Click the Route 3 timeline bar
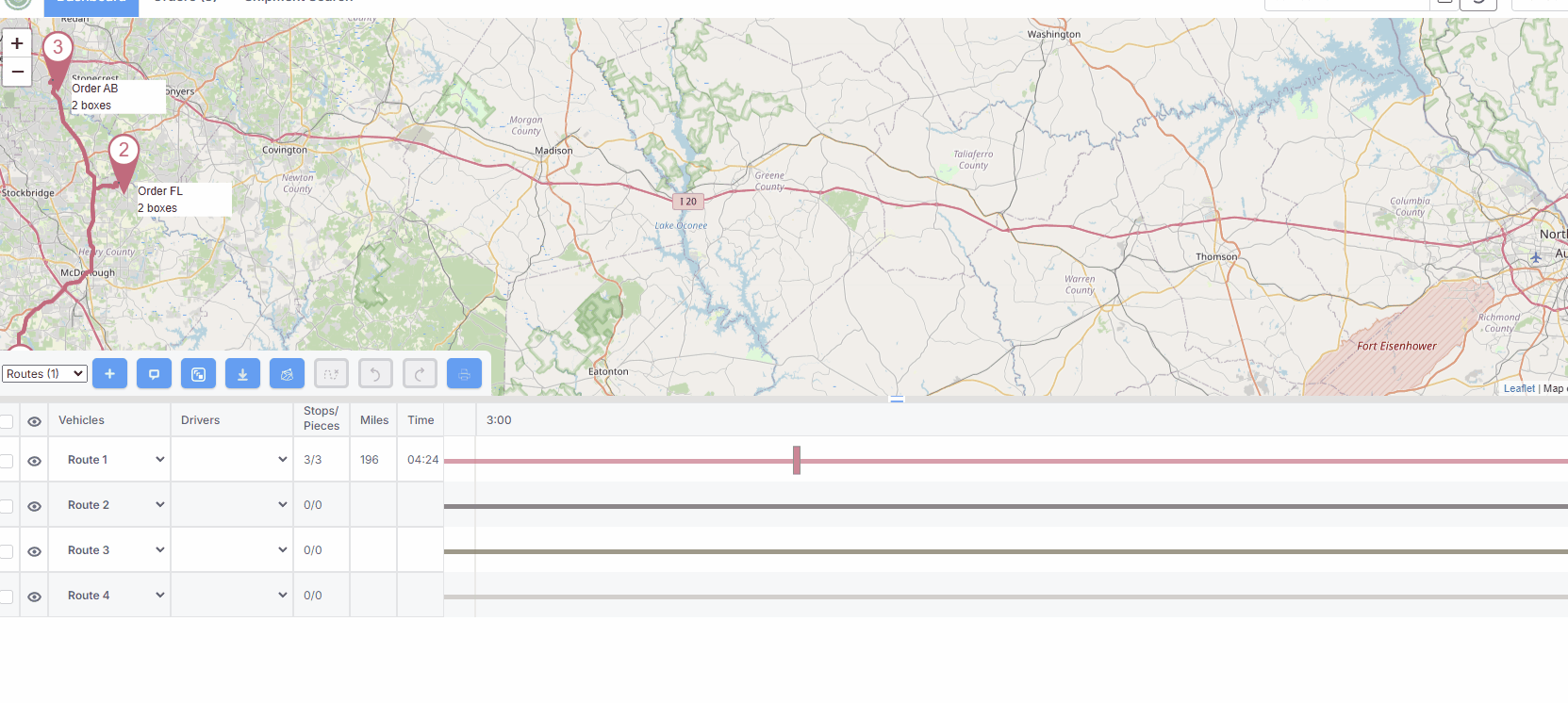This screenshot has width=1568, height=703. click(x=1006, y=551)
